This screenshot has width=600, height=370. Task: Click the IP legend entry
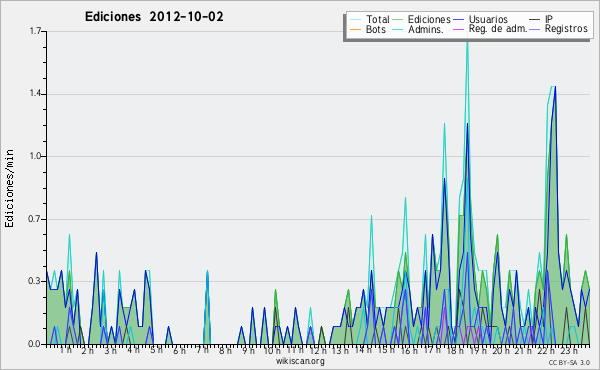(541, 19)
